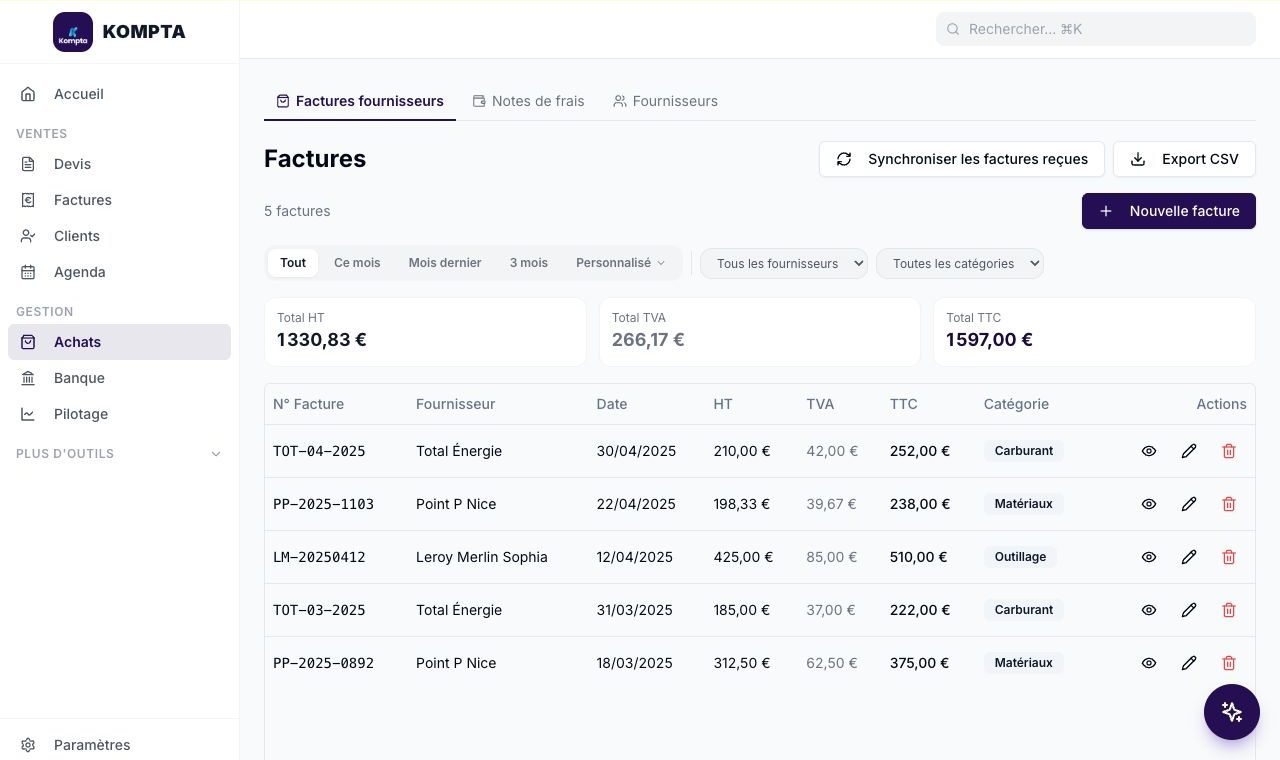
Task: Switch to the Notes de frais tab
Action: pos(528,101)
